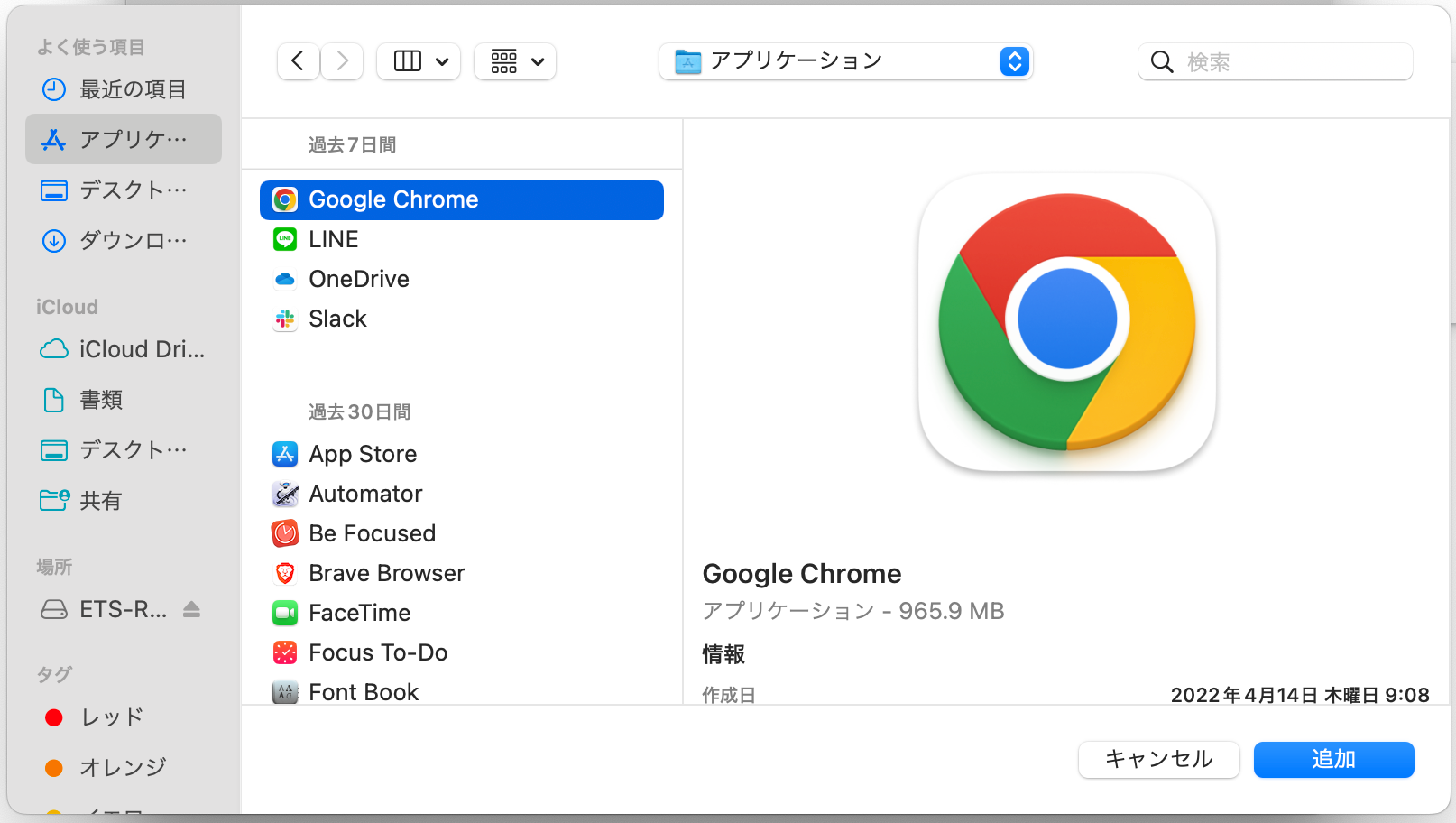Screen dimensions: 1456x823
Task: Click the アプリケーション - 965.9 MB info line
Action: (853, 611)
